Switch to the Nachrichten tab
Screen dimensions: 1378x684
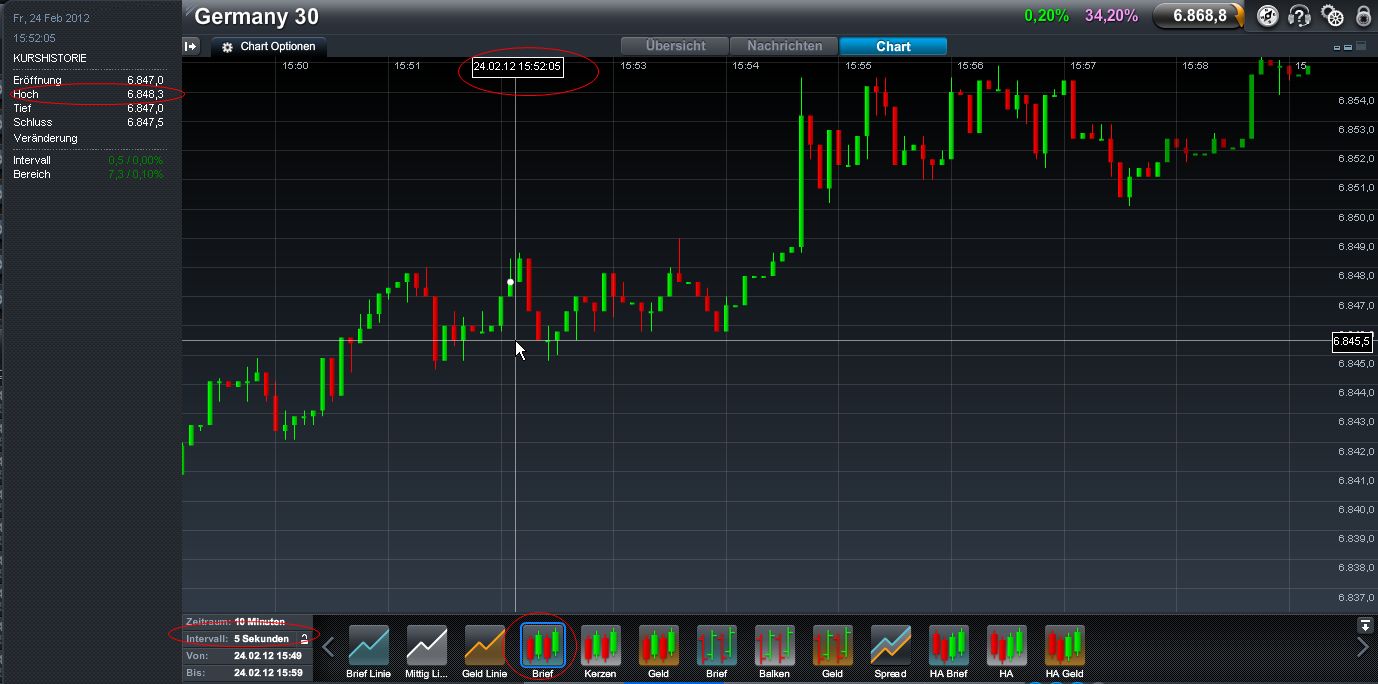tap(785, 46)
